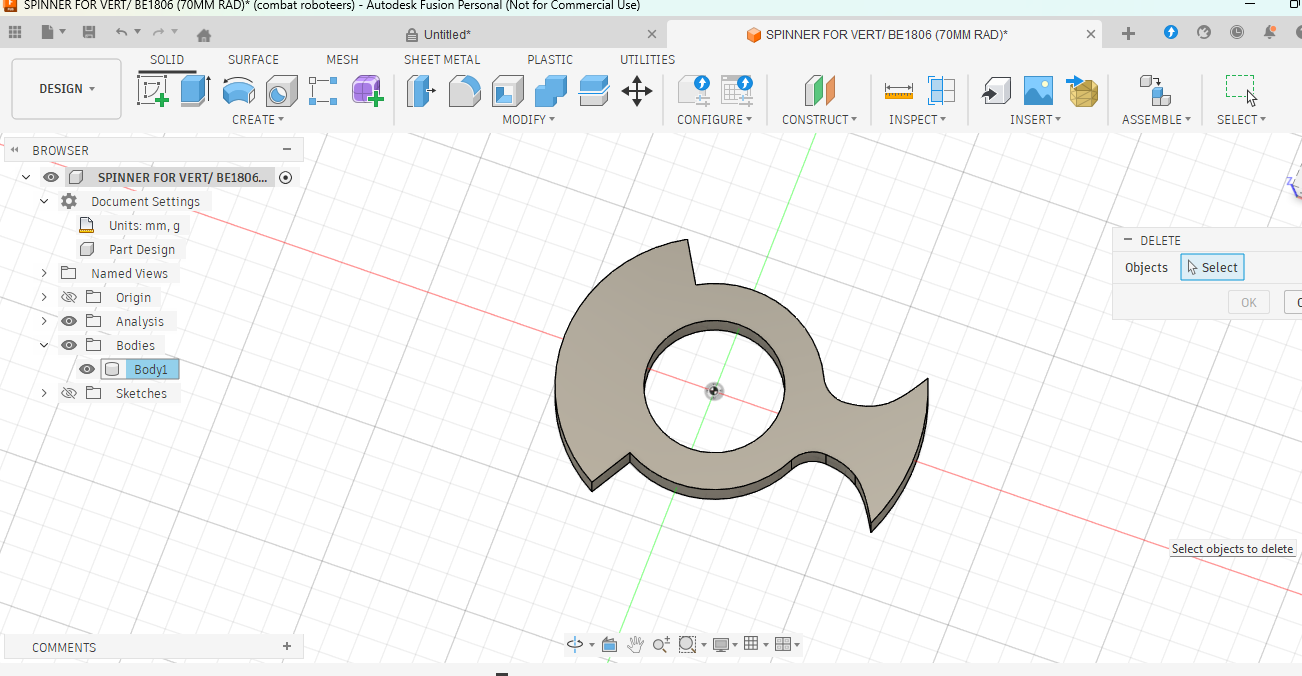The height and width of the screenshot is (676, 1302).
Task: Click the Create Sketch tool icon
Action: coord(152,91)
